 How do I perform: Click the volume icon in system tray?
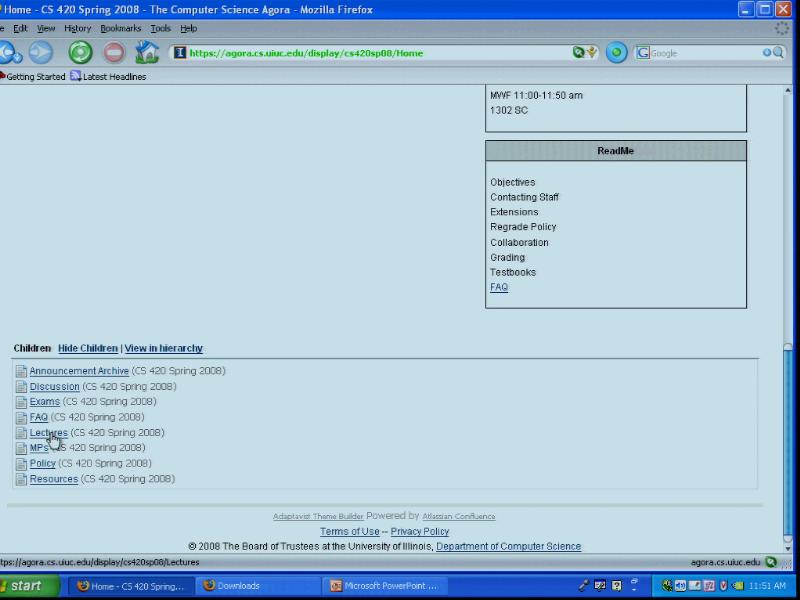(681, 586)
